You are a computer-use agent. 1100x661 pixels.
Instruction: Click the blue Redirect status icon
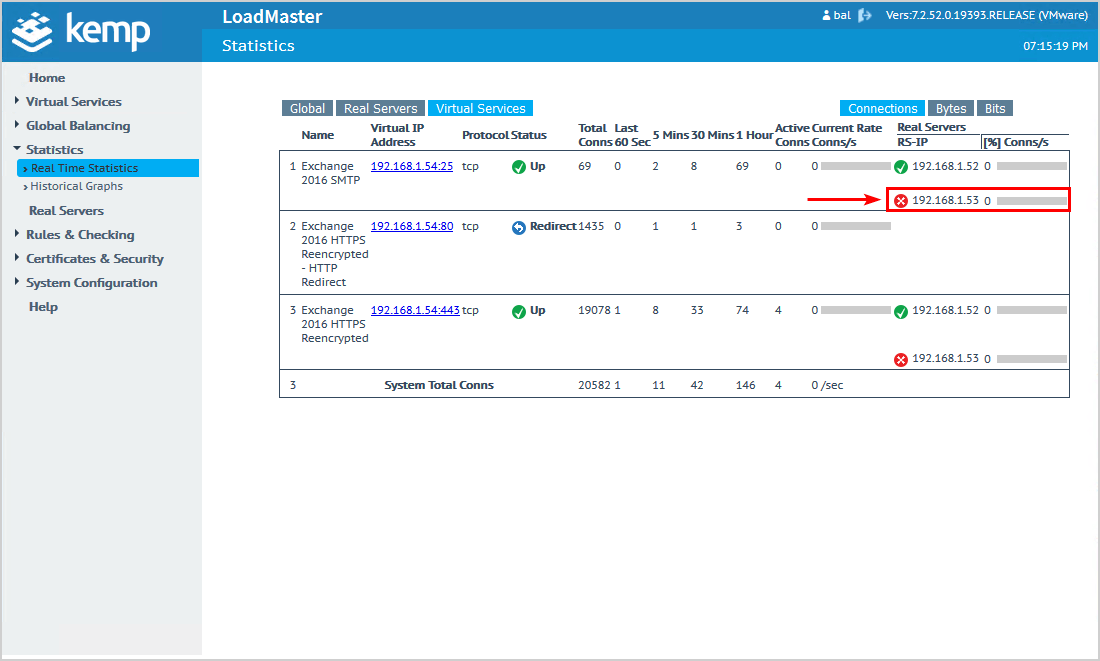tap(518, 227)
